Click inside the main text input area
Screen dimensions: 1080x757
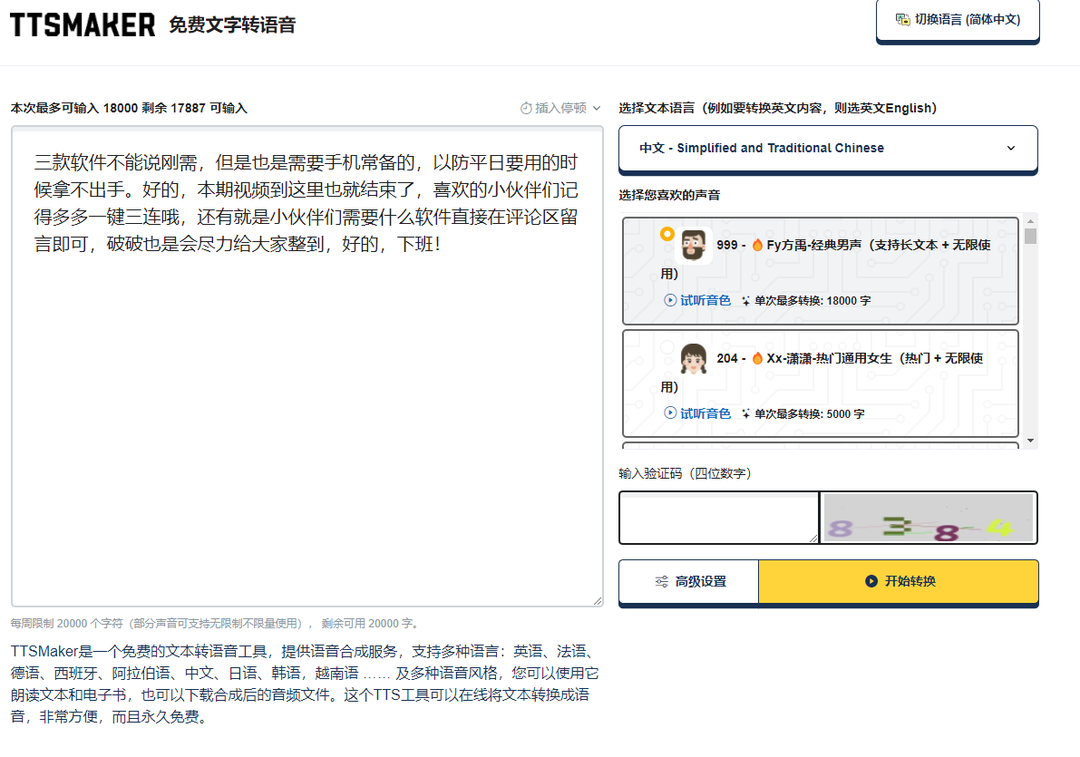(307, 366)
